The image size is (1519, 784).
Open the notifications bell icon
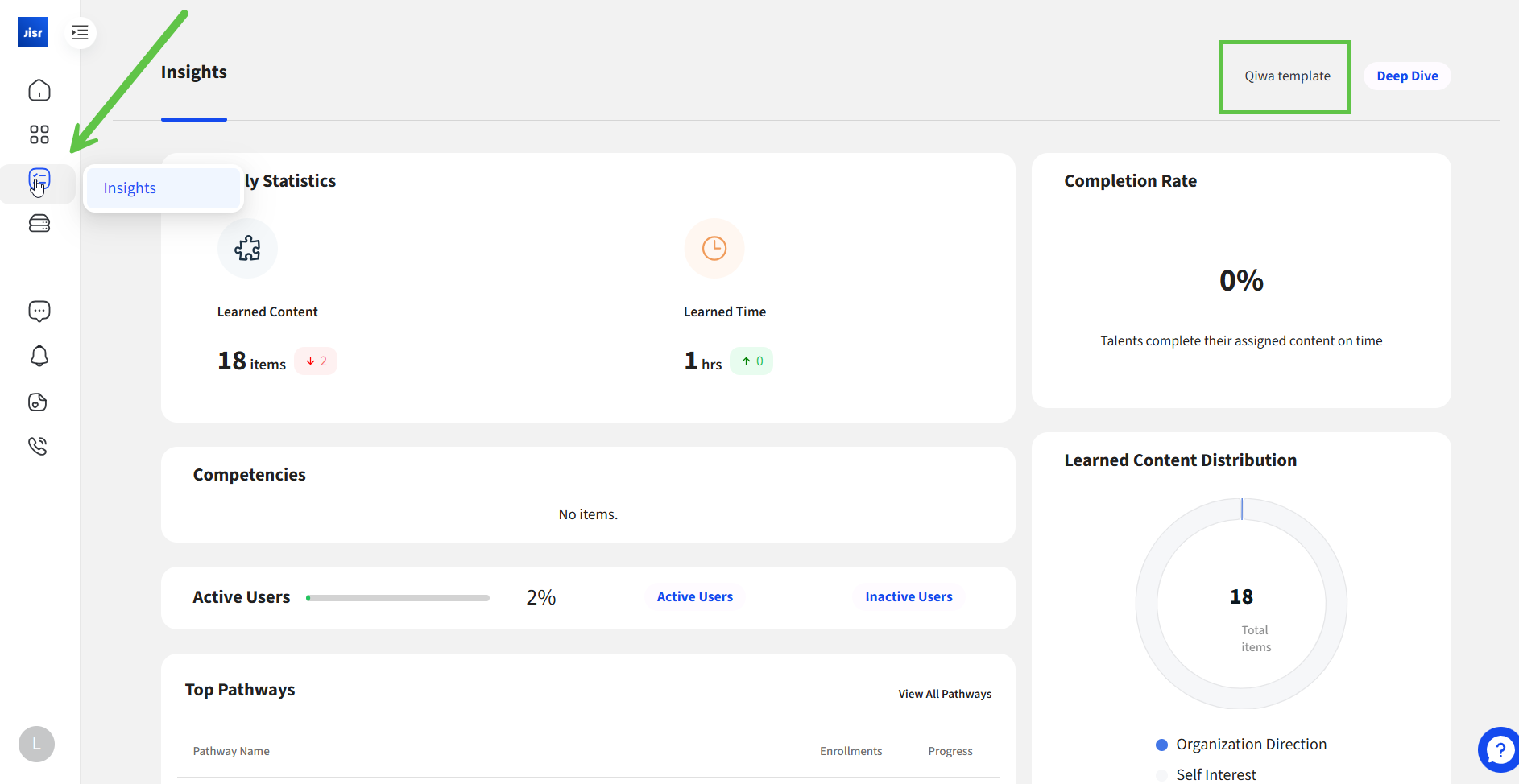pos(39,356)
